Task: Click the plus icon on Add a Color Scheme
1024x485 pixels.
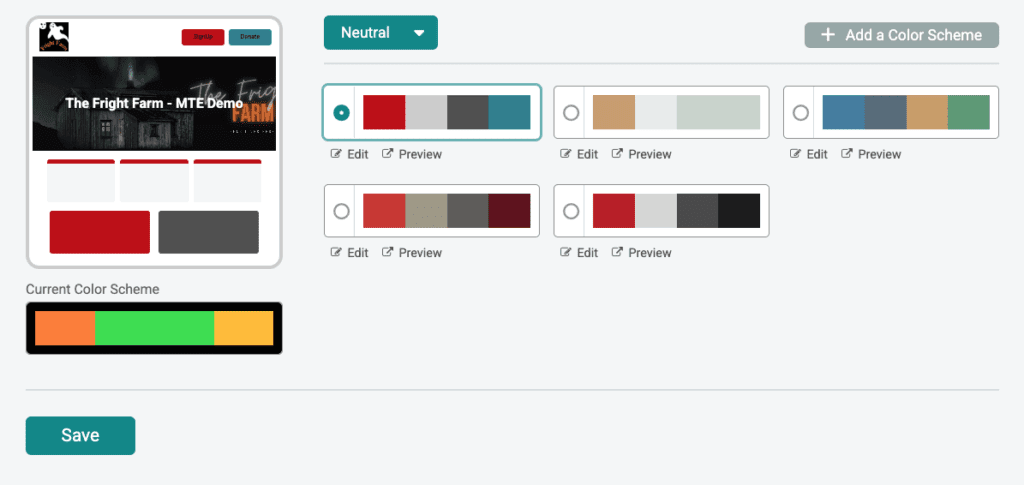Action: pyautogui.click(x=827, y=35)
